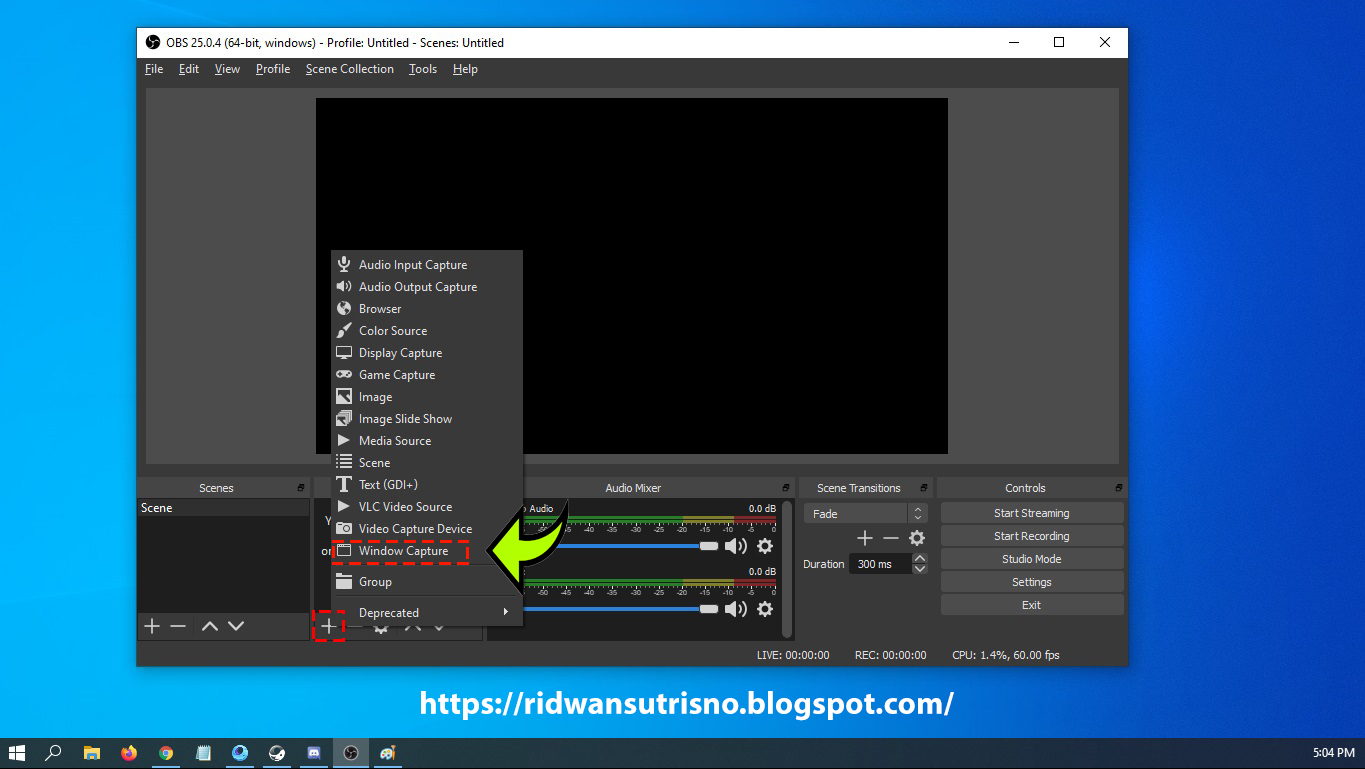Open the Help menu
1365x769 pixels.
click(x=465, y=69)
